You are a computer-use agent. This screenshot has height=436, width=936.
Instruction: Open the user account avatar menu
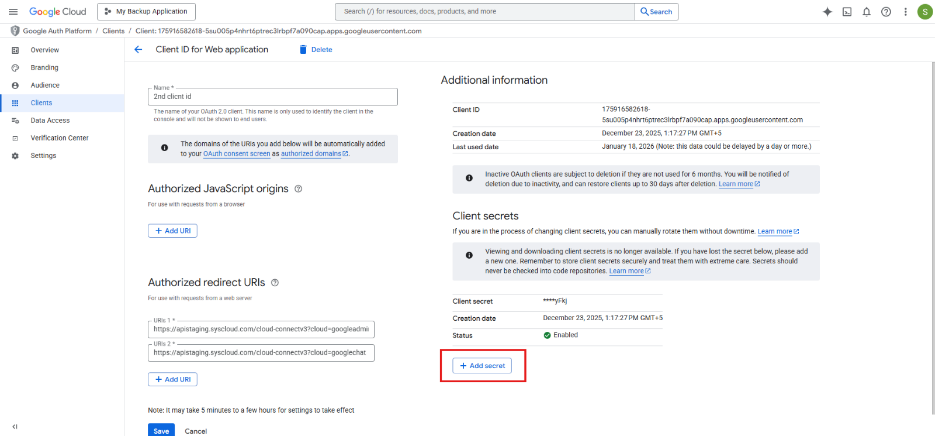point(923,12)
